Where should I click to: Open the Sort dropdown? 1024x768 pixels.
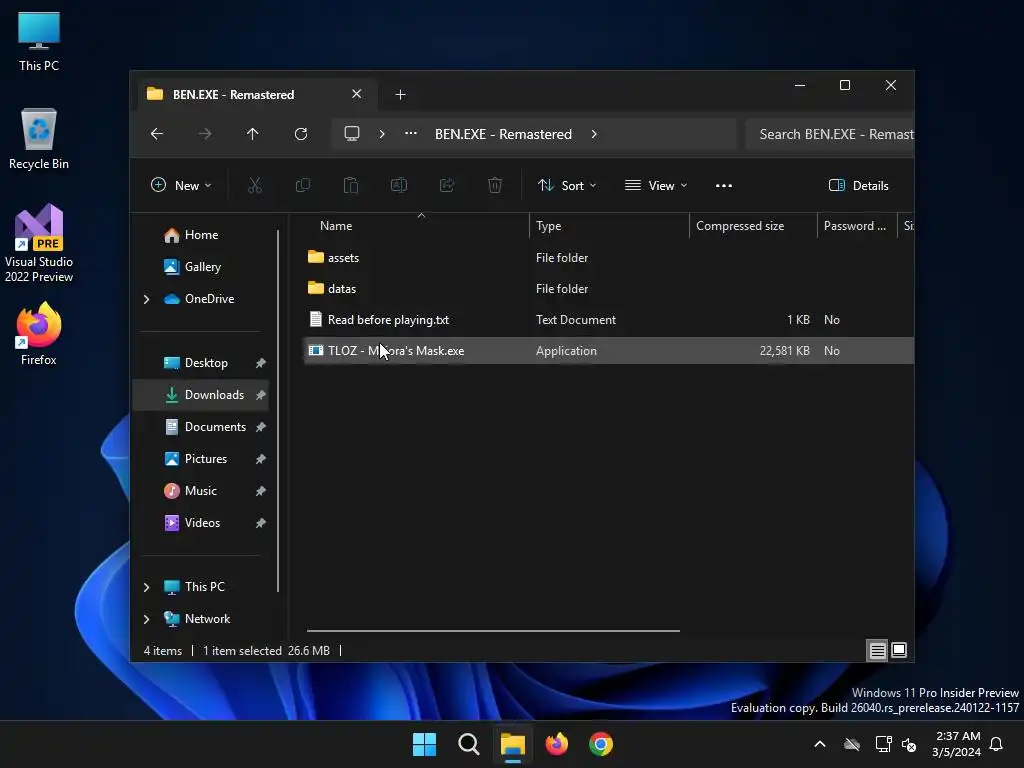tap(567, 185)
